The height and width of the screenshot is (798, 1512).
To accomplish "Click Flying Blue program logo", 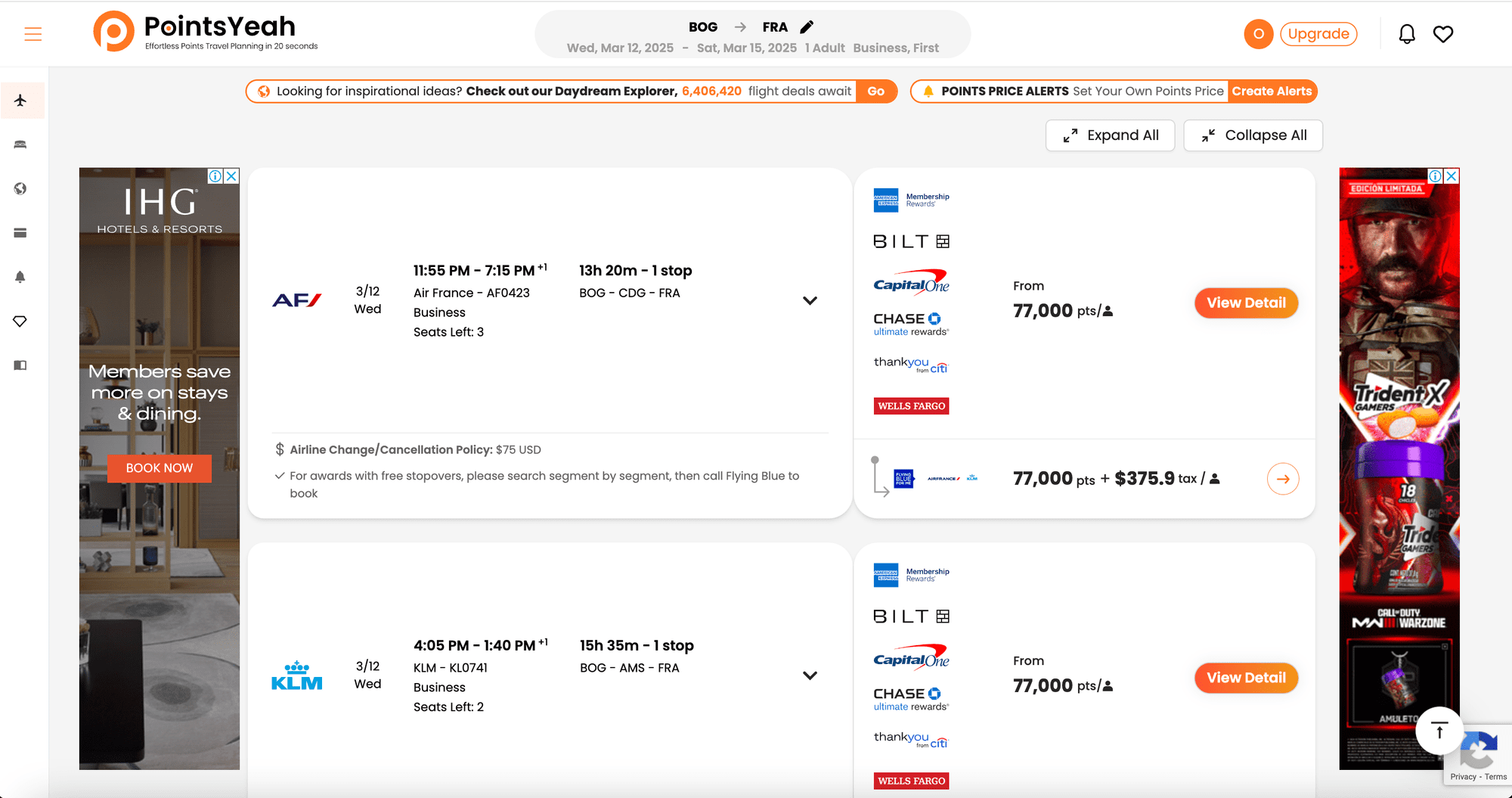I will pyautogui.click(x=903, y=479).
